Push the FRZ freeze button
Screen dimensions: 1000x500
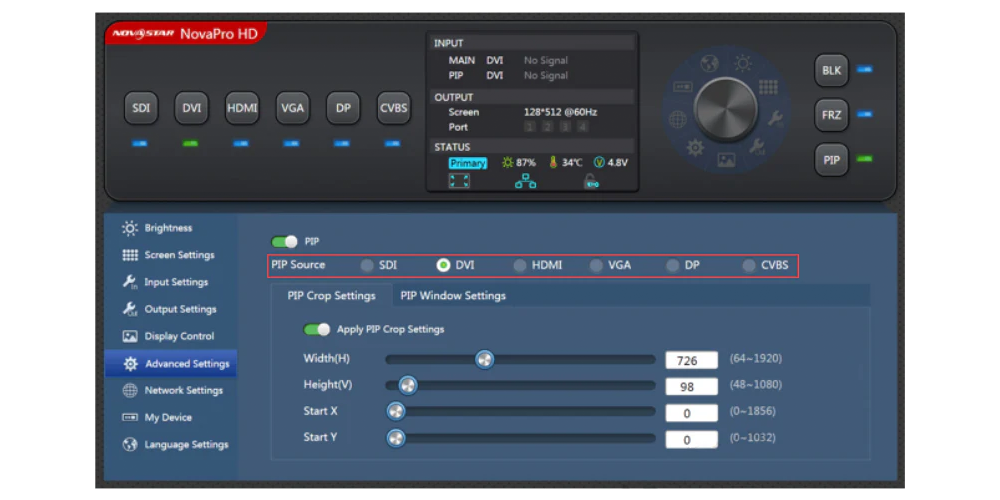[831, 115]
